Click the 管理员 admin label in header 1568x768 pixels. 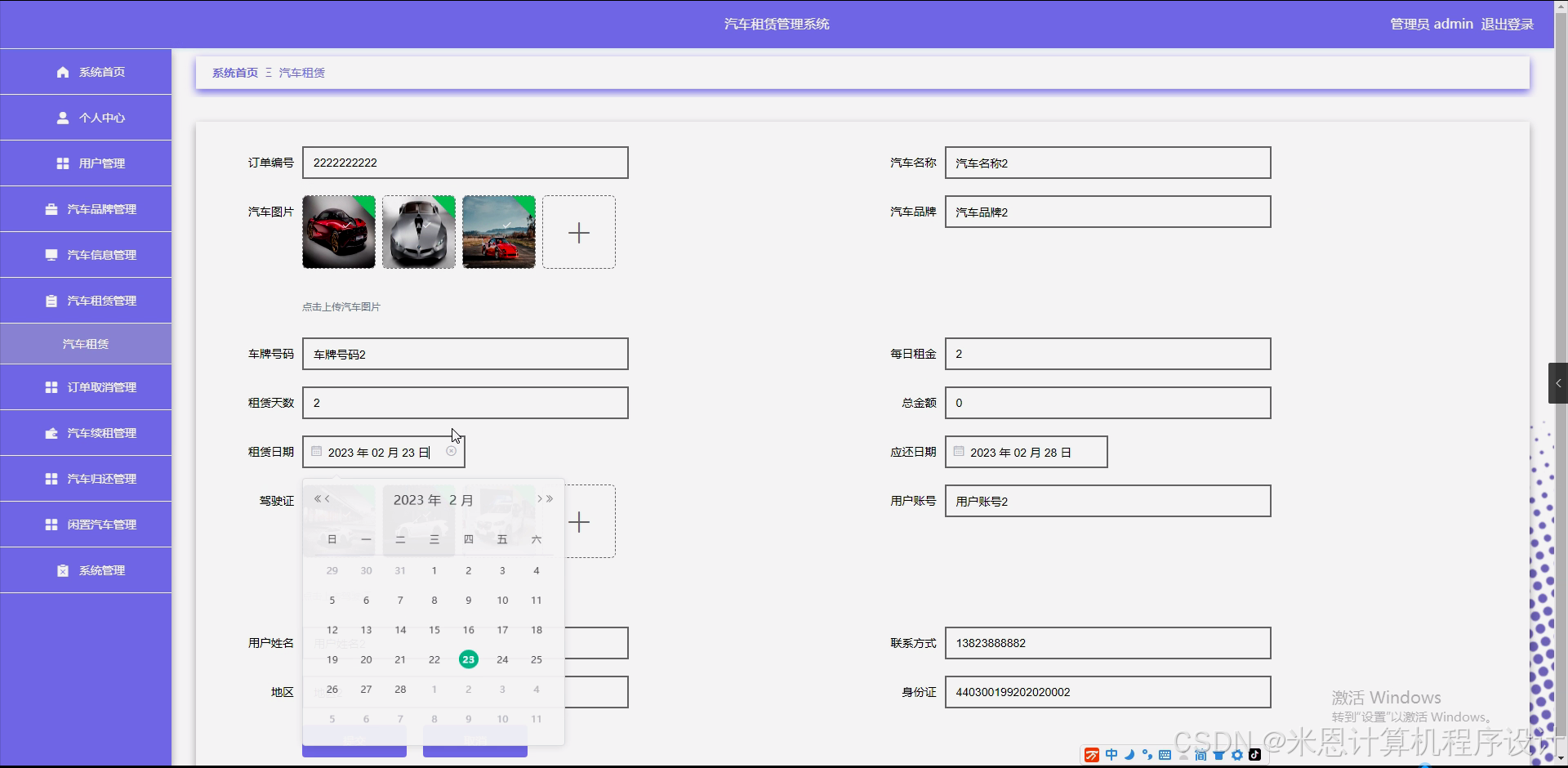[x=1432, y=25]
